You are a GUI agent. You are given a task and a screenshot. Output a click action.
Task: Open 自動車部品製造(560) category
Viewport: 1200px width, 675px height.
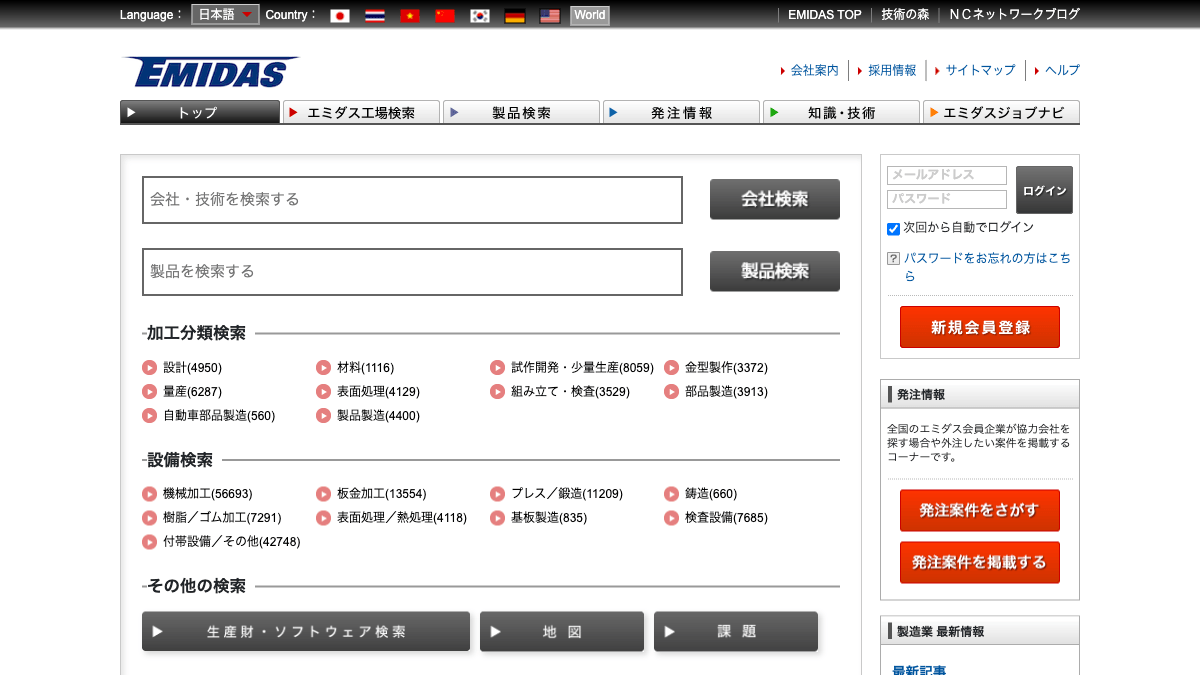click(219, 416)
